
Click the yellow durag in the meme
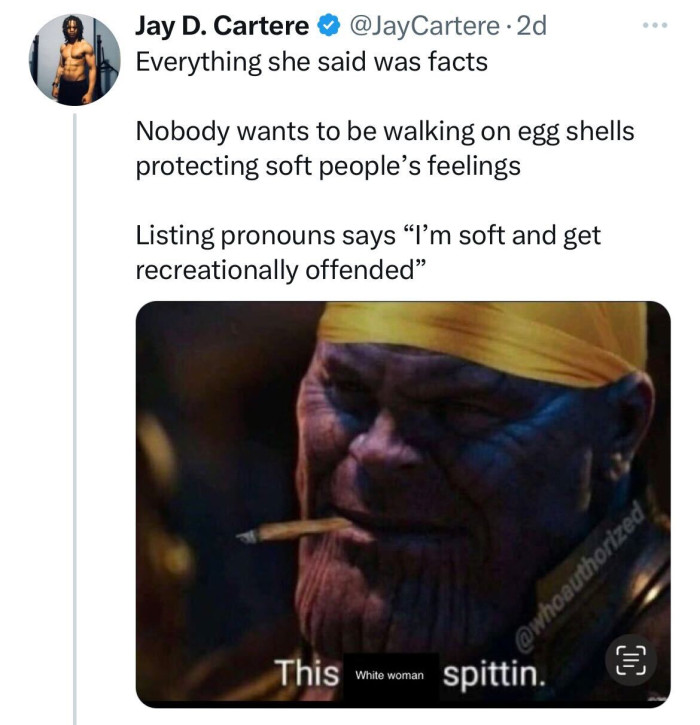483,342
